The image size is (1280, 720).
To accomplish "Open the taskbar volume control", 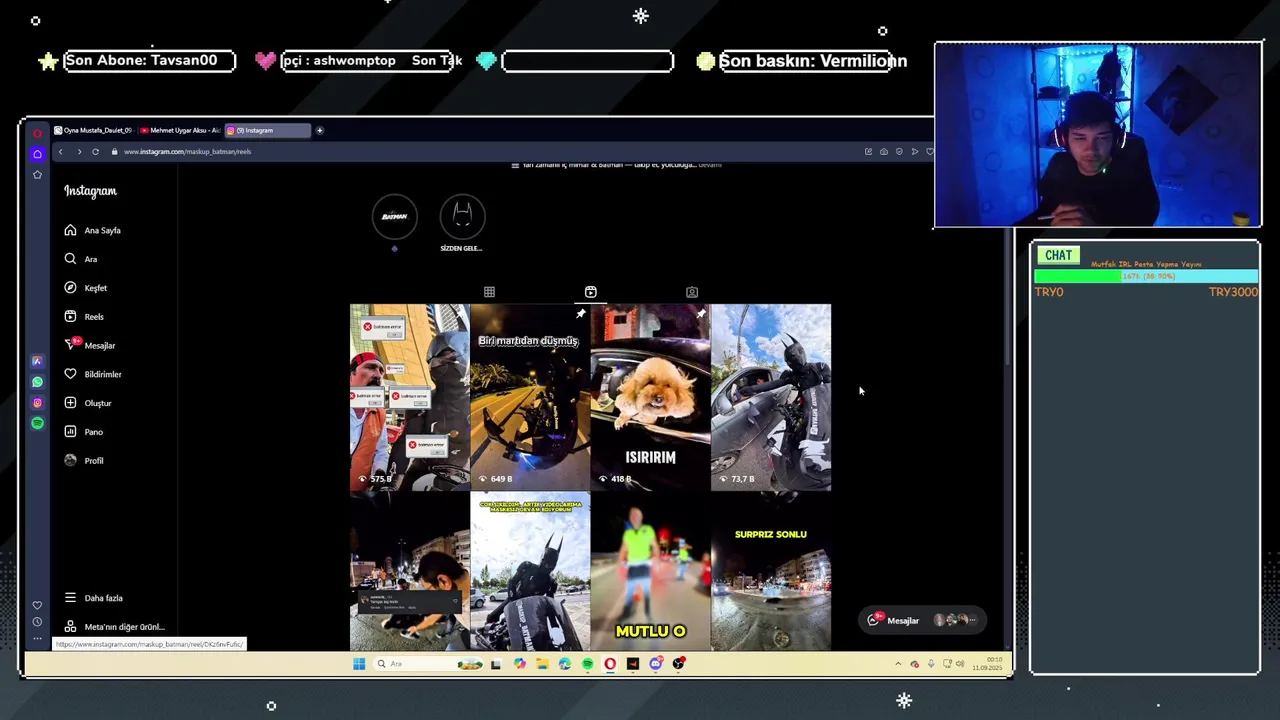I will [960, 664].
